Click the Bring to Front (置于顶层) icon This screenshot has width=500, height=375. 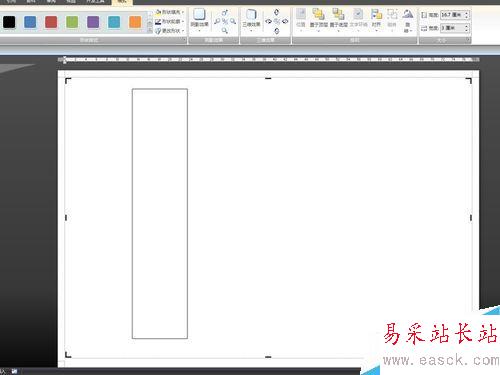pos(318,14)
